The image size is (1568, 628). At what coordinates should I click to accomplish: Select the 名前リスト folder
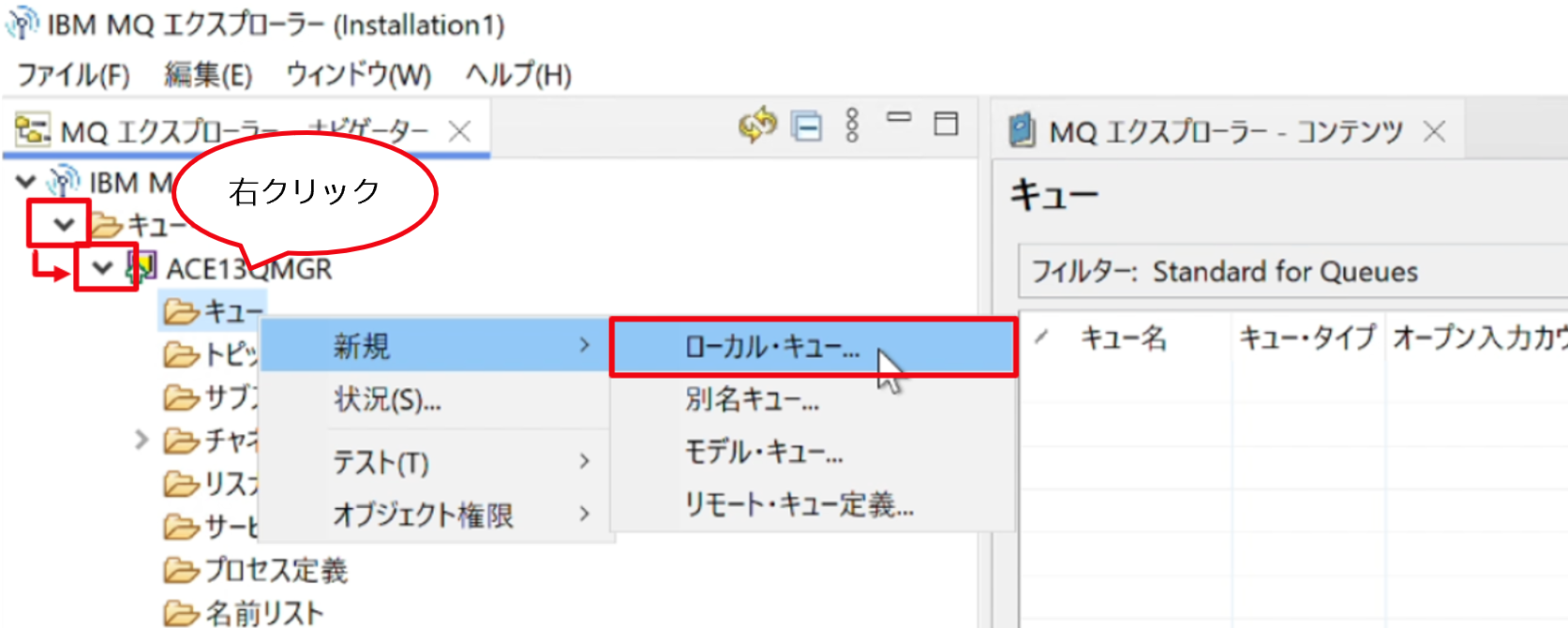point(244,613)
